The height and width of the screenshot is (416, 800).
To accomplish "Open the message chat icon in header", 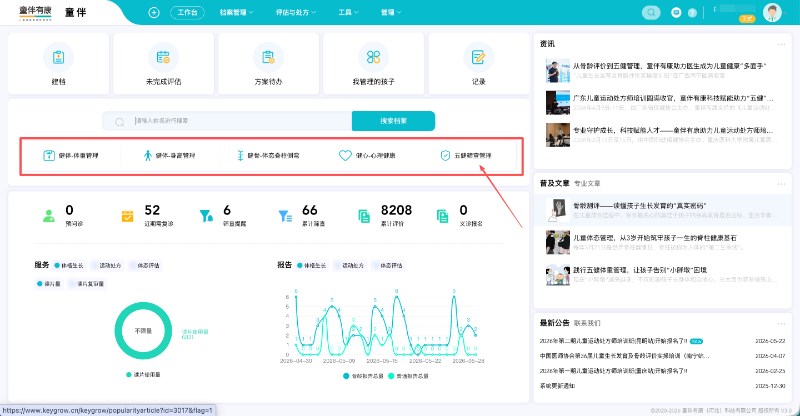I will coord(676,13).
